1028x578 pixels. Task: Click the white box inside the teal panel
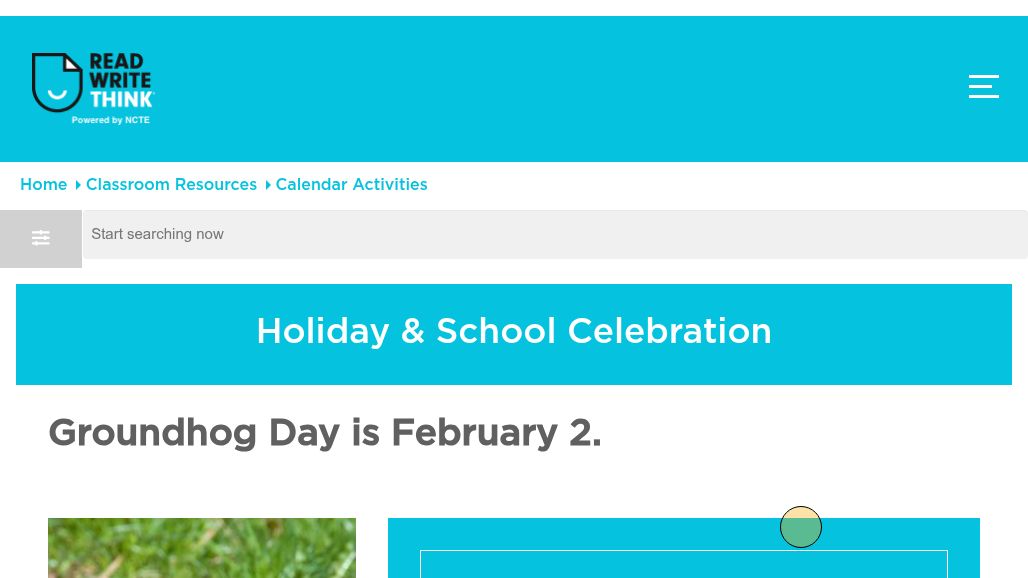(683, 565)
